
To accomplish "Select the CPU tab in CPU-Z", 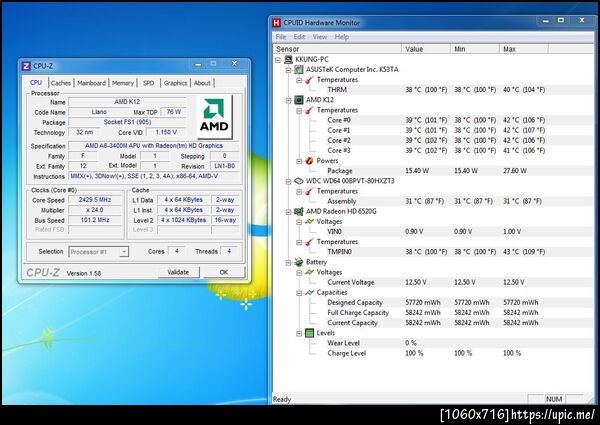I will [36, 83].
